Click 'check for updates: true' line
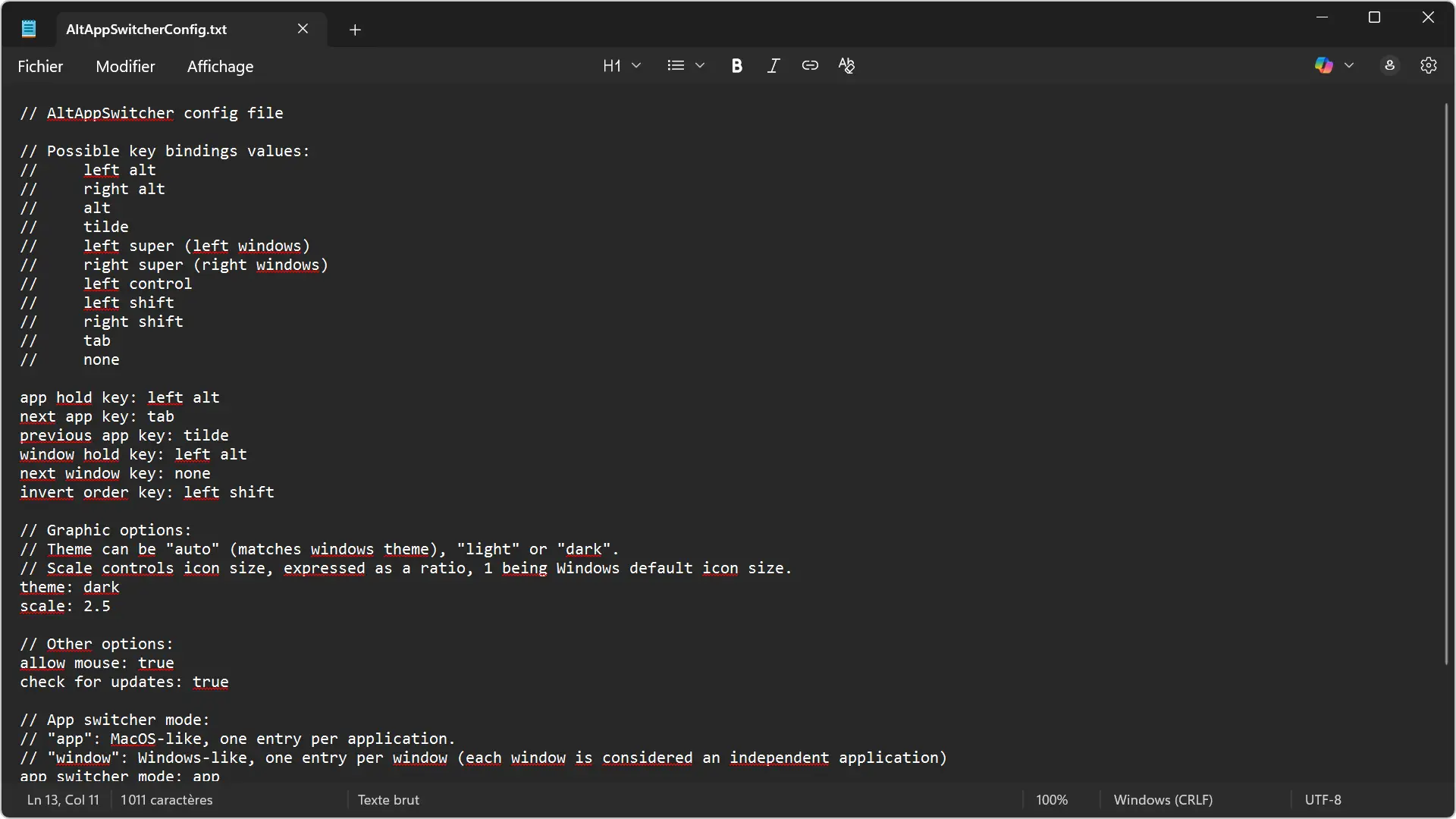This screenshot has height=819, width=1456. 124,682
